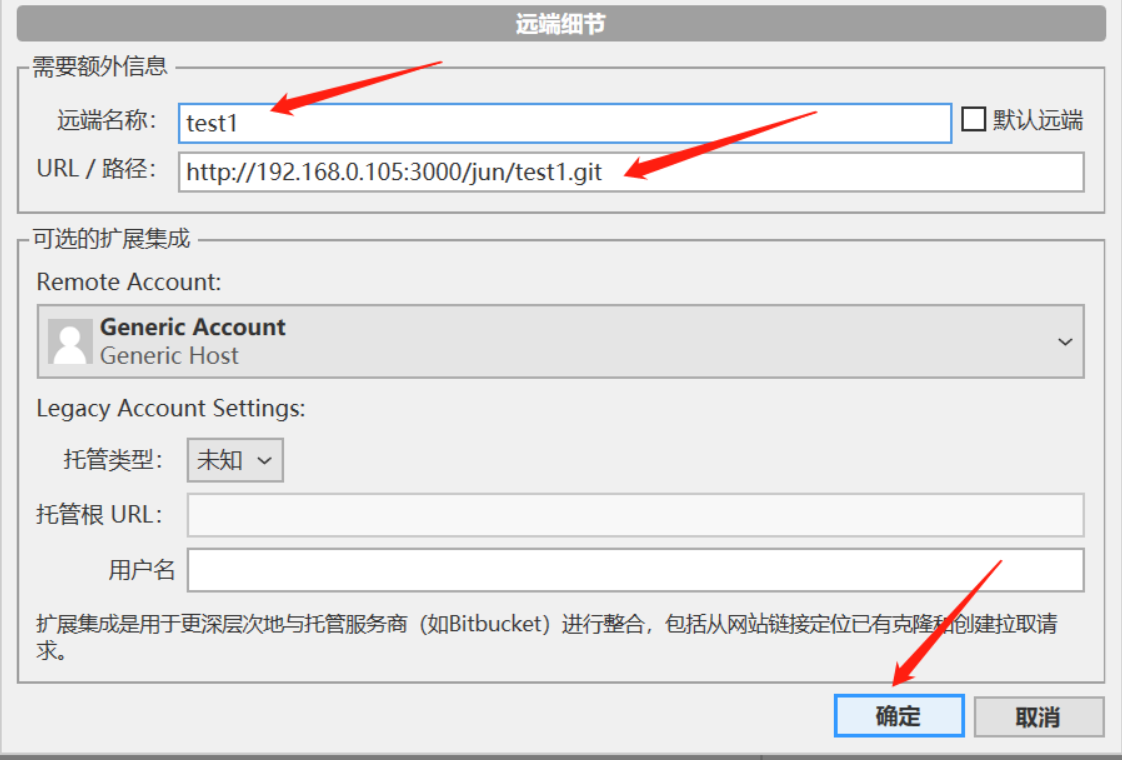Click the 托管根 URL field
This screenshot has width=1122, height=765.
point(635,515)
